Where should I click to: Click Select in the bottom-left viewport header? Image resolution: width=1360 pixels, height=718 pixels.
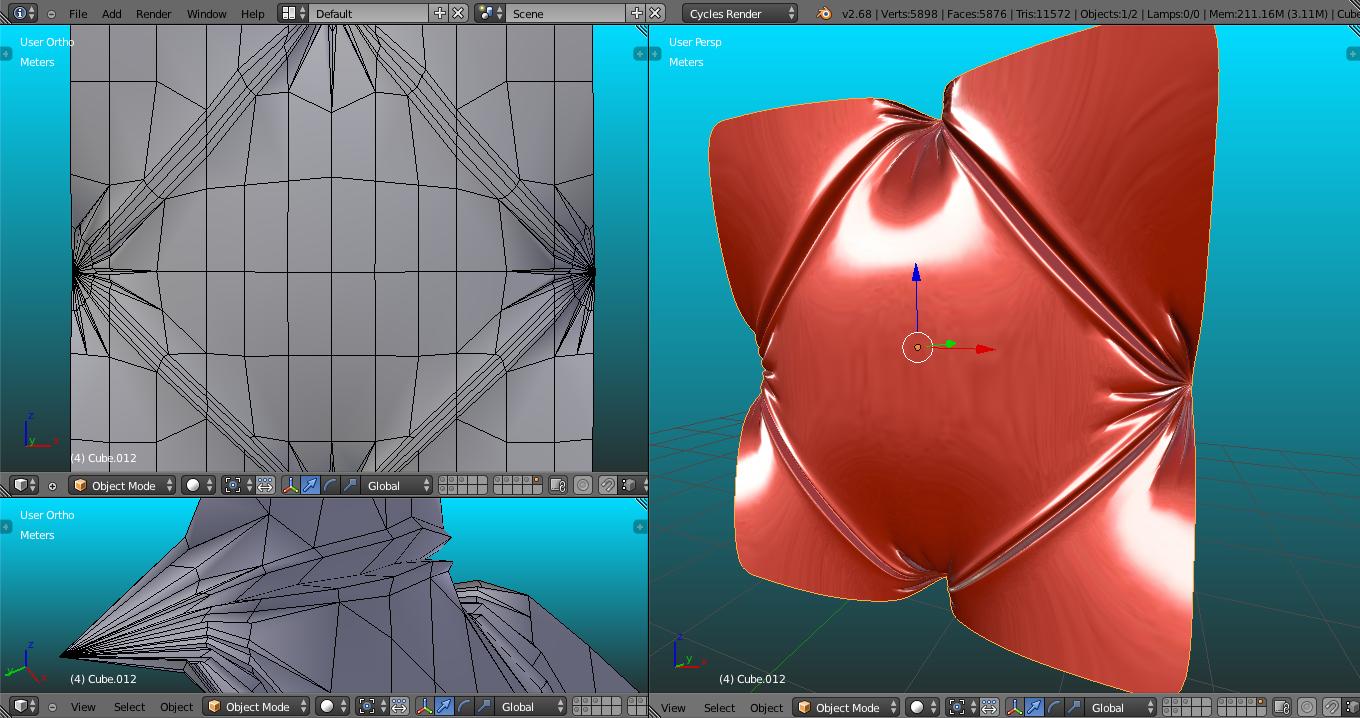coord(129,707)
